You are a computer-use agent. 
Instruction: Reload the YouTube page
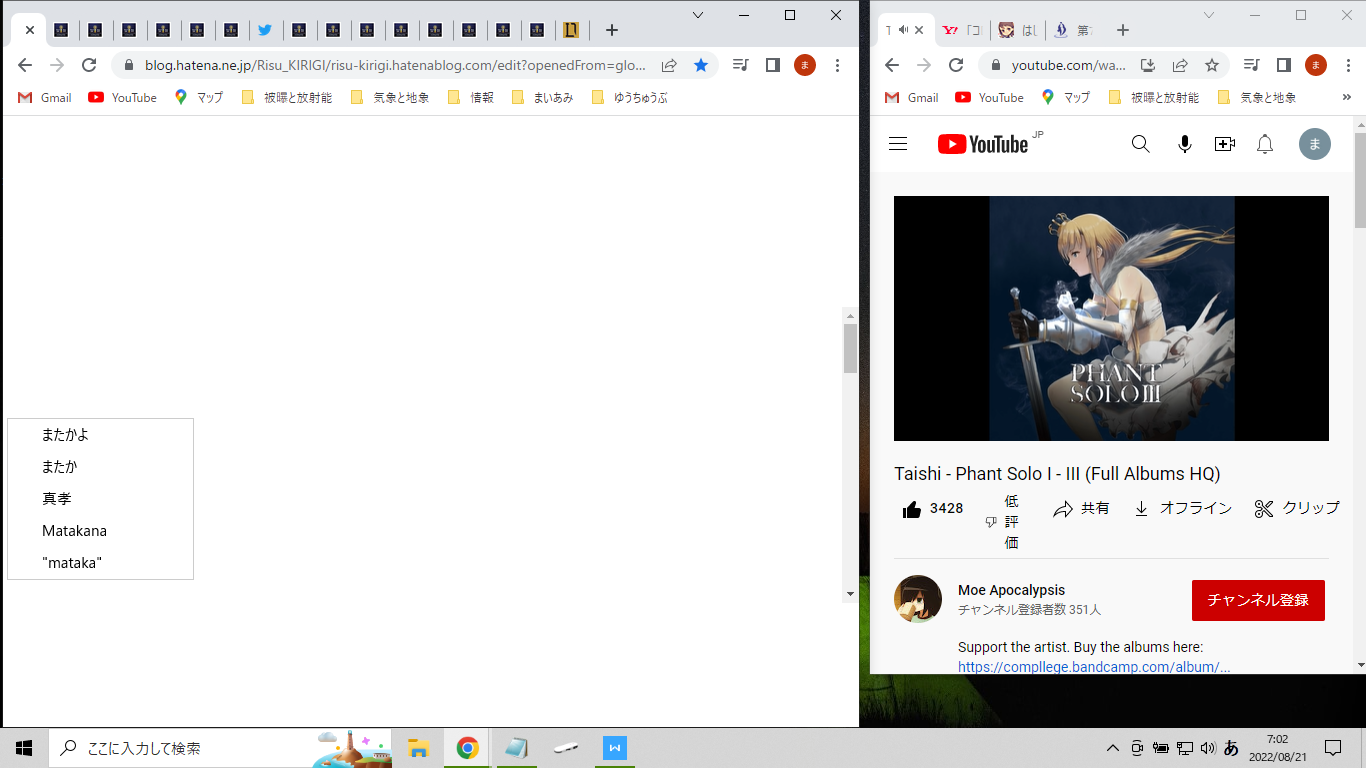click(956, 65)
